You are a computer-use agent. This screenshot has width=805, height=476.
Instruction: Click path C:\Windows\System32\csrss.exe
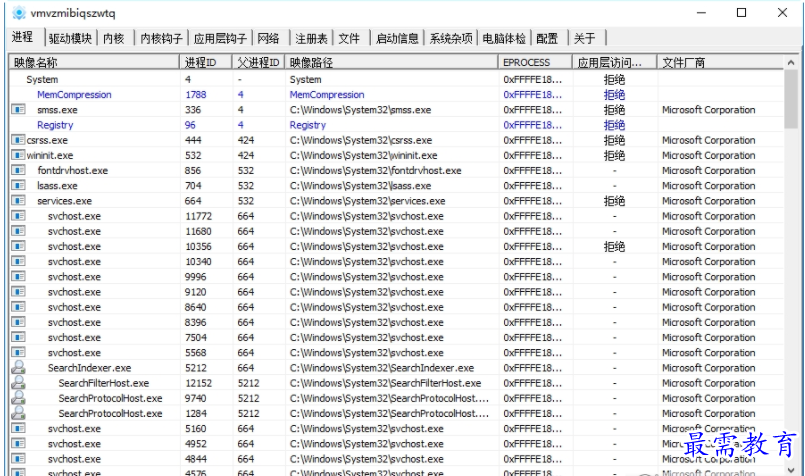click(x=360, y=140)
